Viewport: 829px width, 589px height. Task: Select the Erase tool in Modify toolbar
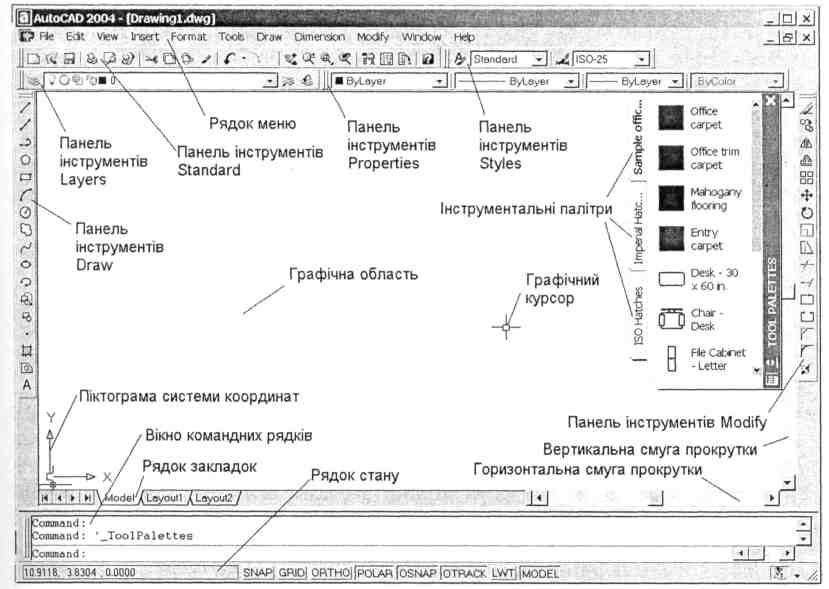(806, 108)
